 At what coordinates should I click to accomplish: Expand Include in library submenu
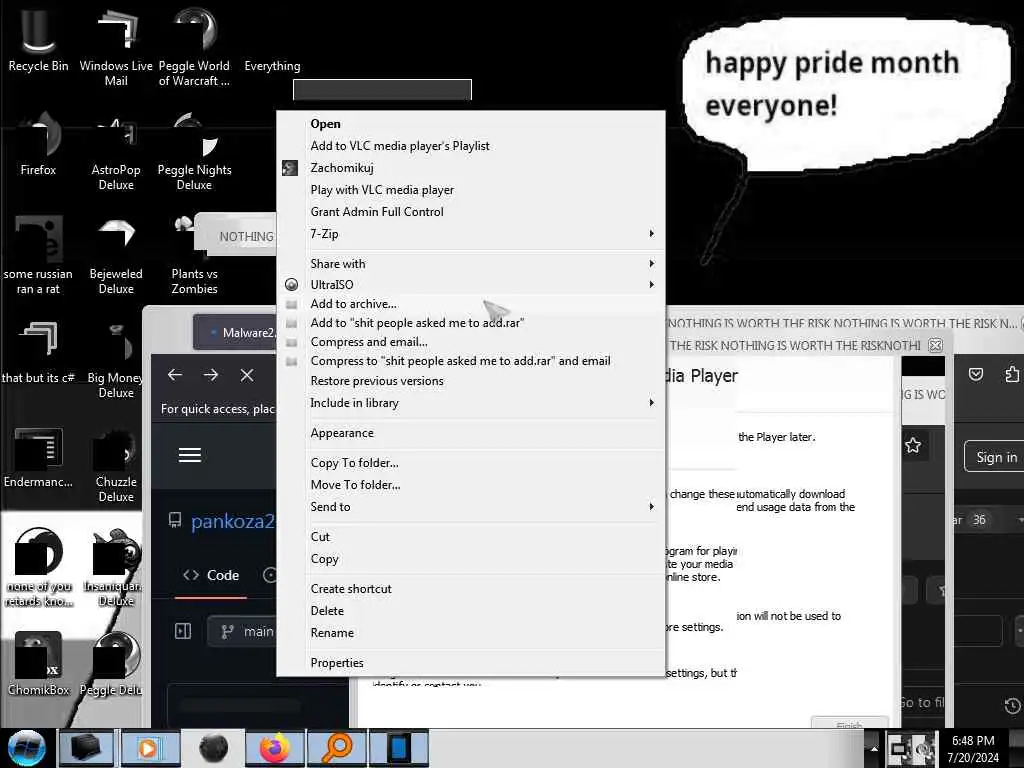click(470, 403)
